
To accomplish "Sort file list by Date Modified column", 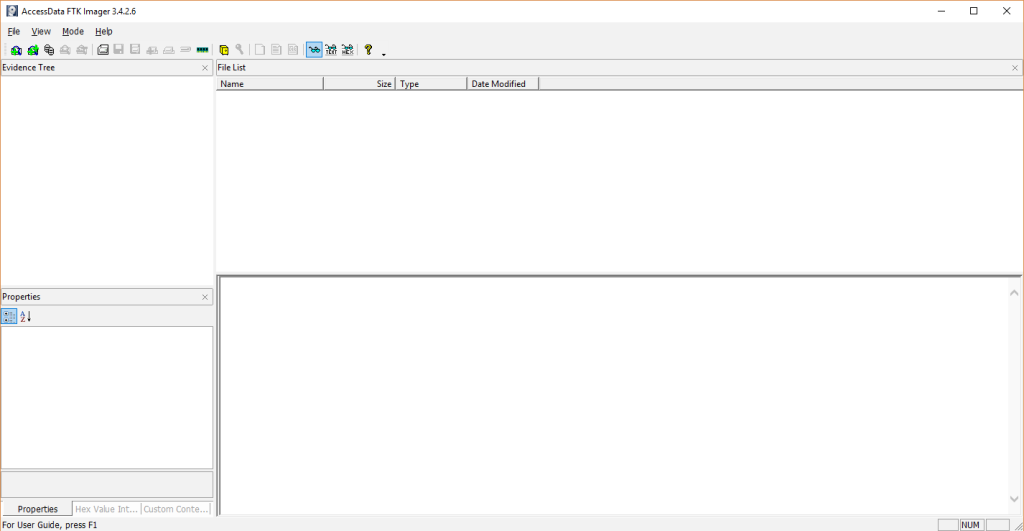I will (503, 84).
